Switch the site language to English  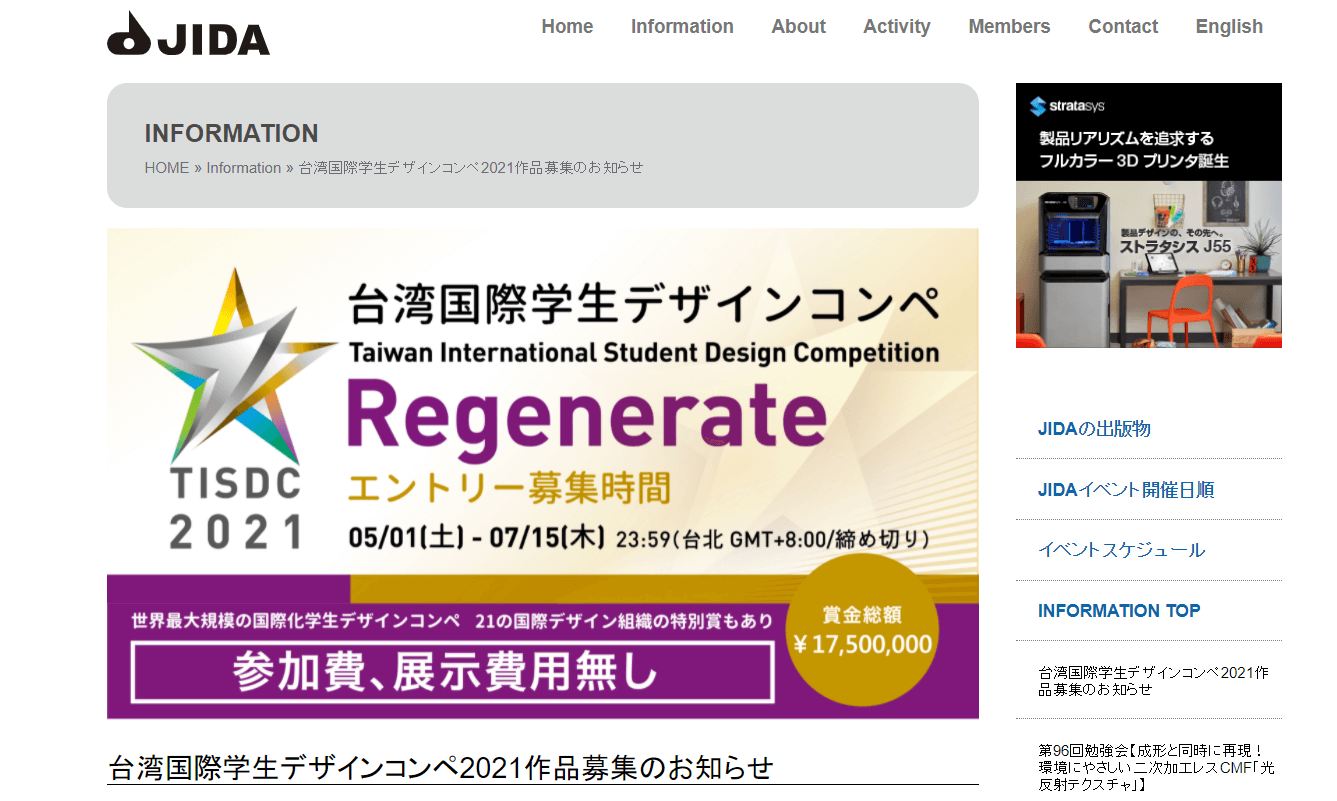[x=1228, y=27]
